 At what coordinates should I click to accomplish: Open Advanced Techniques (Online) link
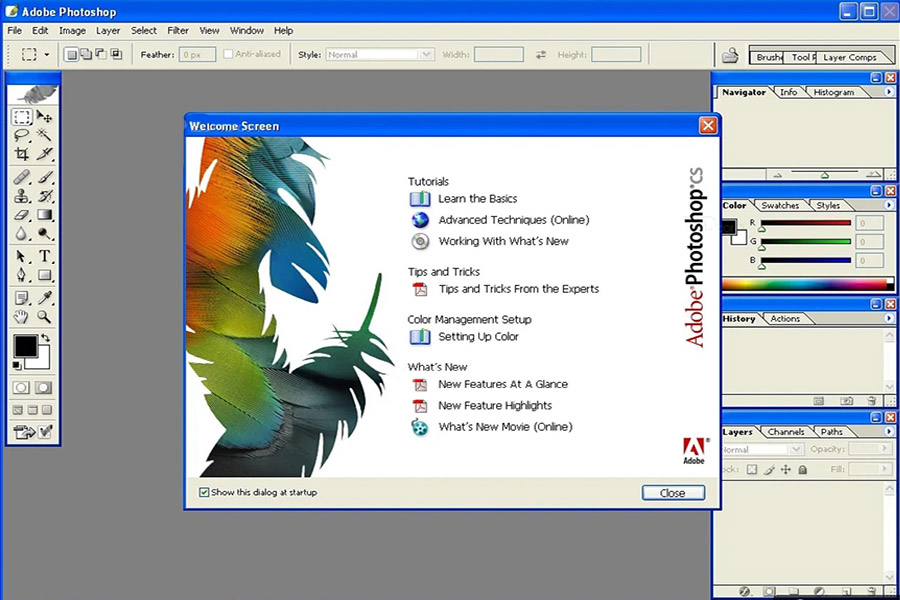click(x=514, y=220)
